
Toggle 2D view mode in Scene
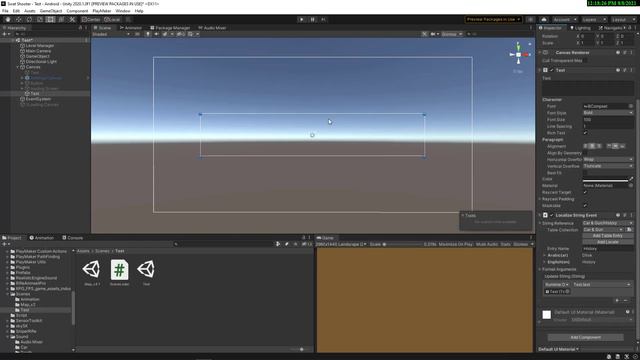pyautogui.click(x=138, y=34)
